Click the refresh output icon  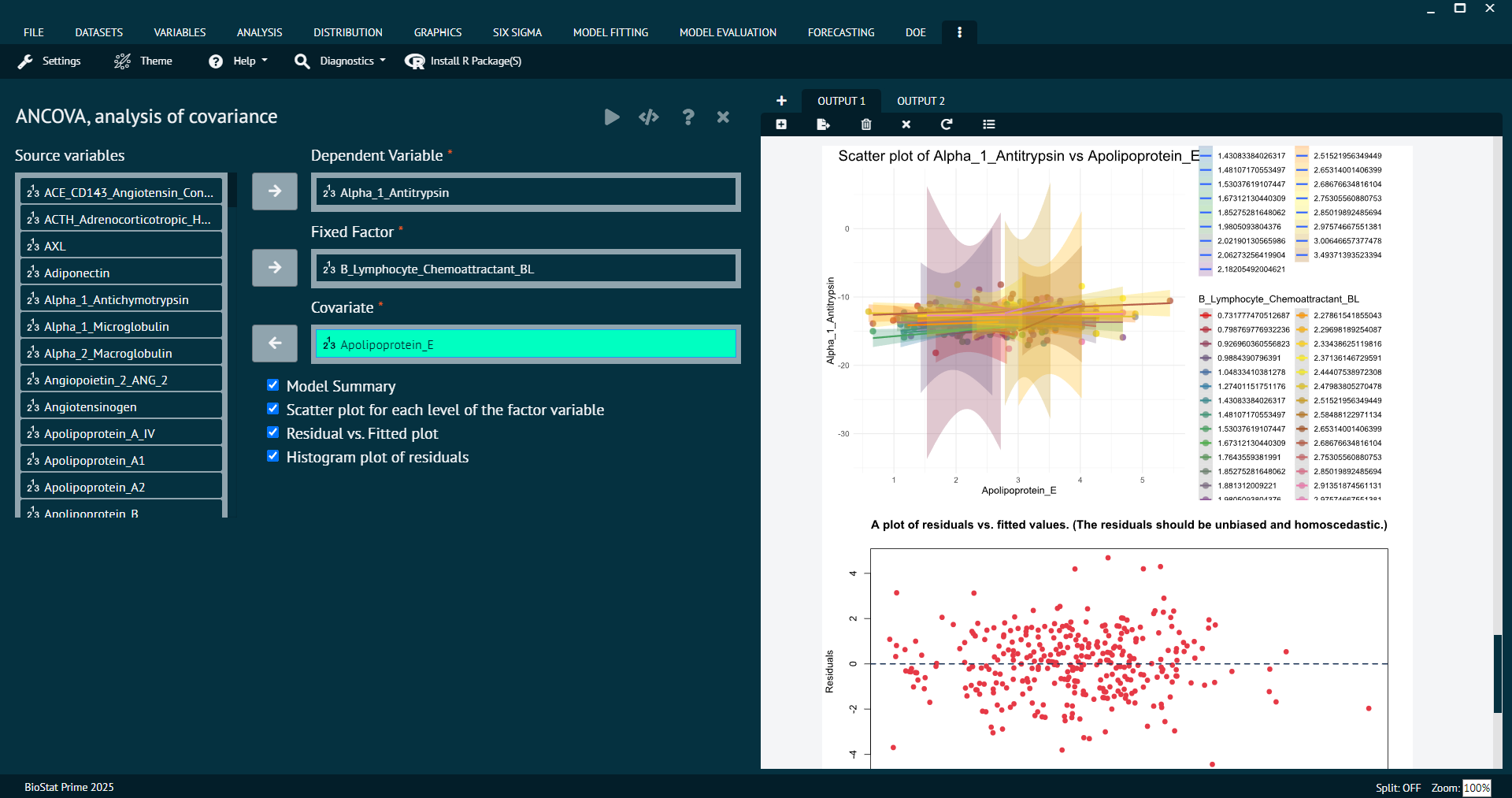(947, 124)
